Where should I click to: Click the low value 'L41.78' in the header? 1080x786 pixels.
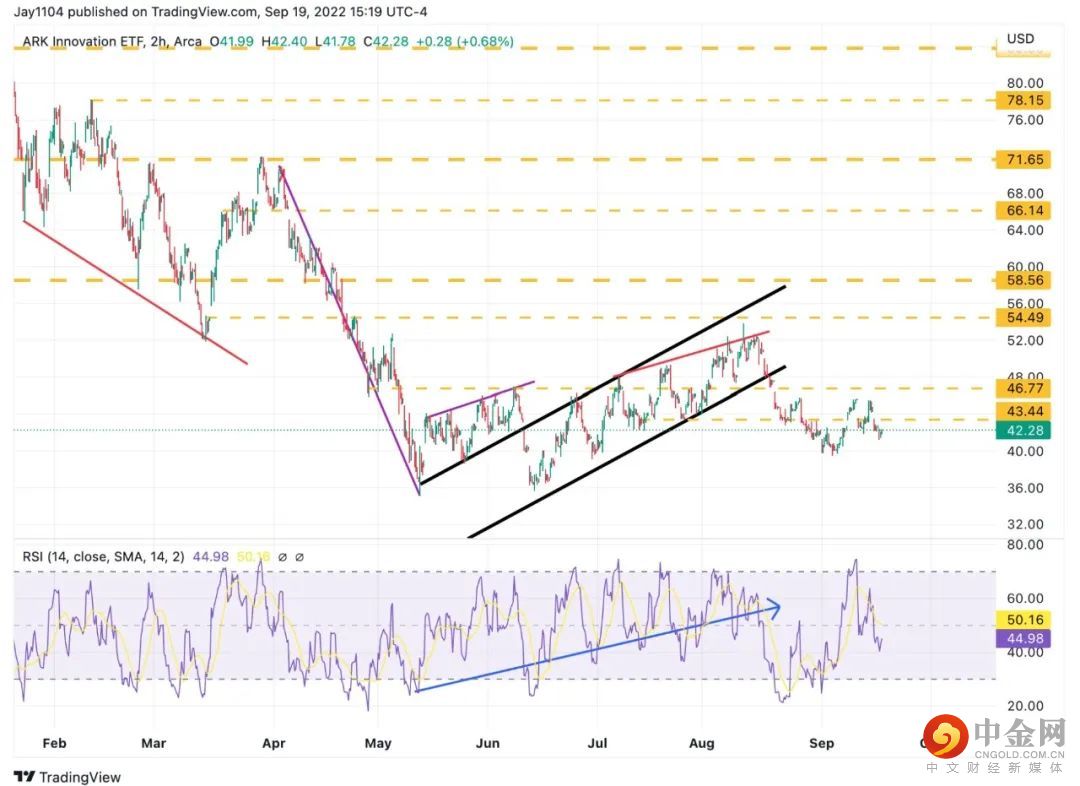tap(335, 41)
